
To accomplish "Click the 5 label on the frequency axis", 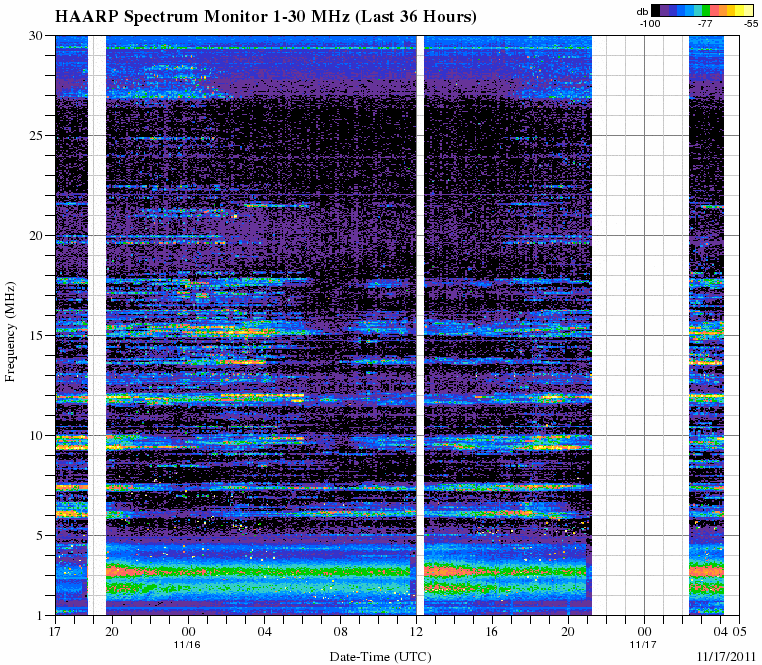I will (40, 536).
